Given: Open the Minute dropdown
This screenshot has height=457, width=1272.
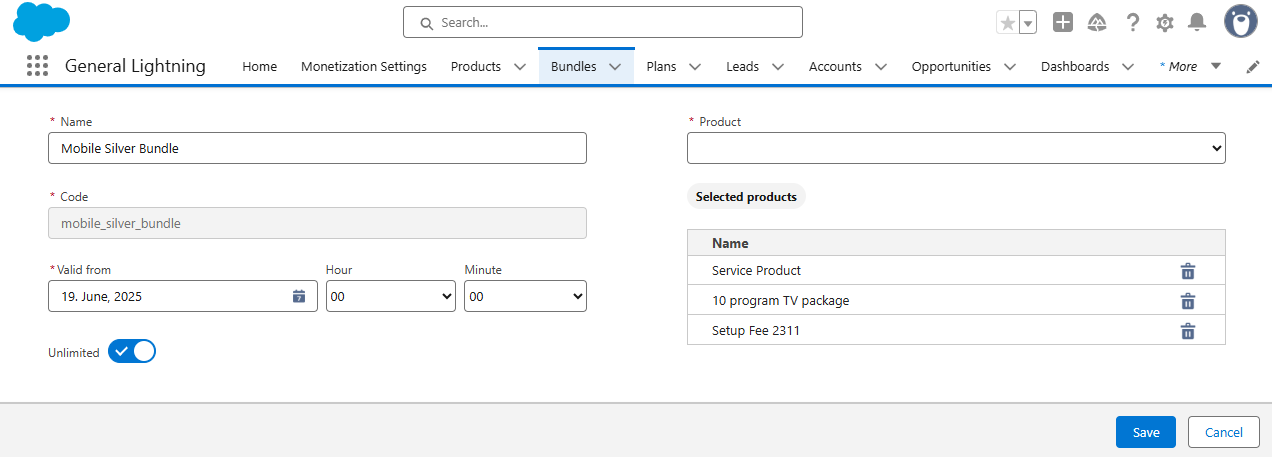Looking at the screenshot, I should tap(525, 296).
